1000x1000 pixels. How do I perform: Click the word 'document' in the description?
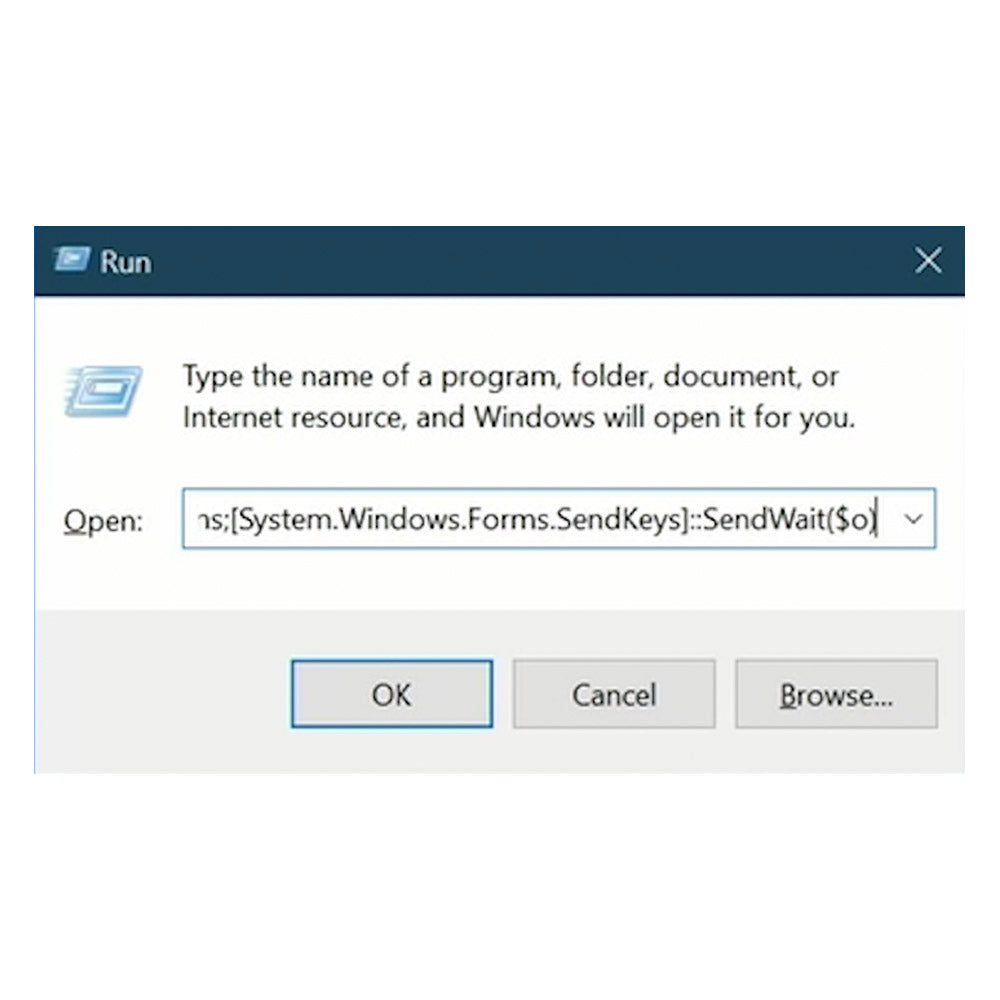(732, 376)
